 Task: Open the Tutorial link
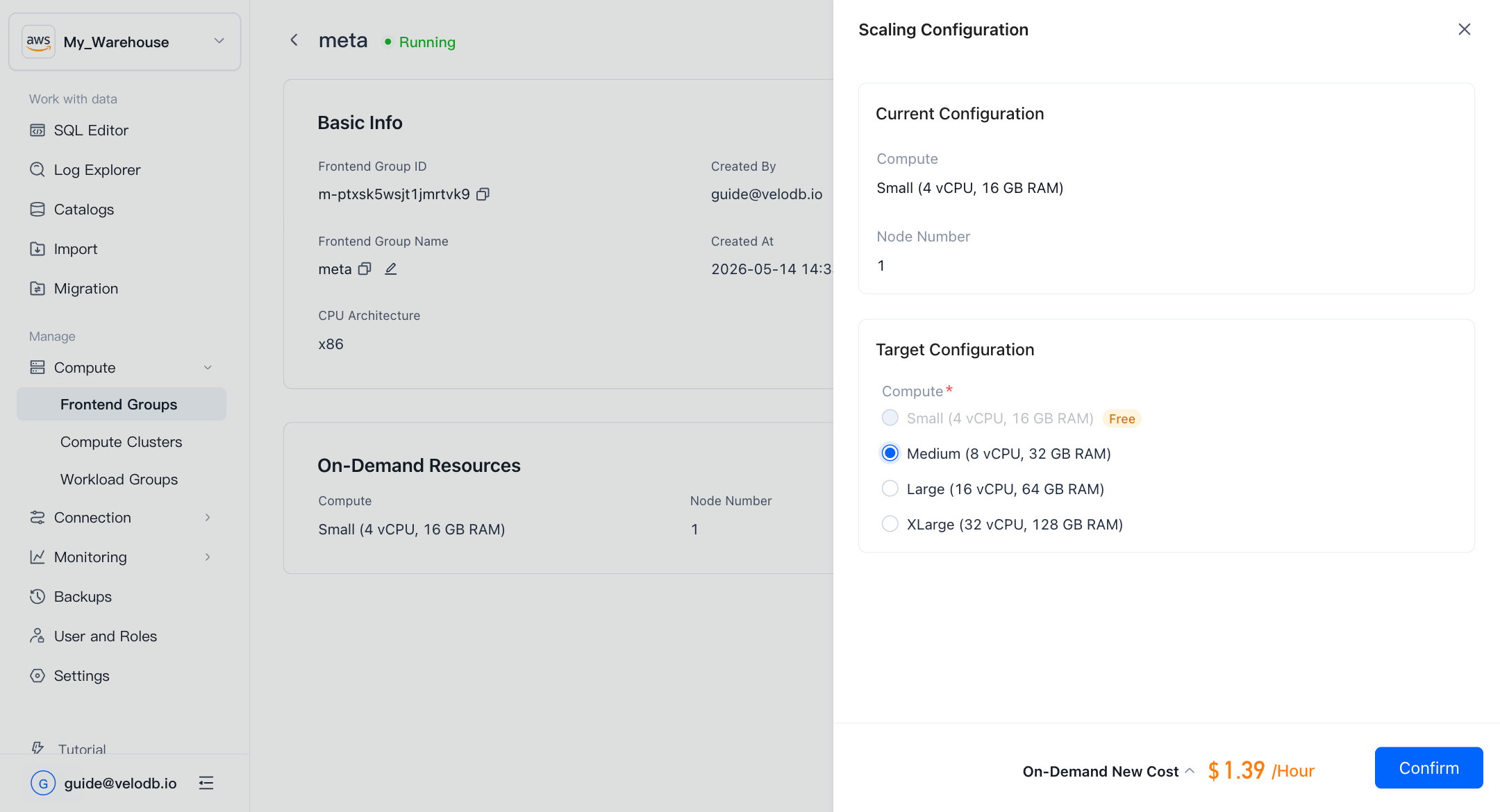[82, 749]
